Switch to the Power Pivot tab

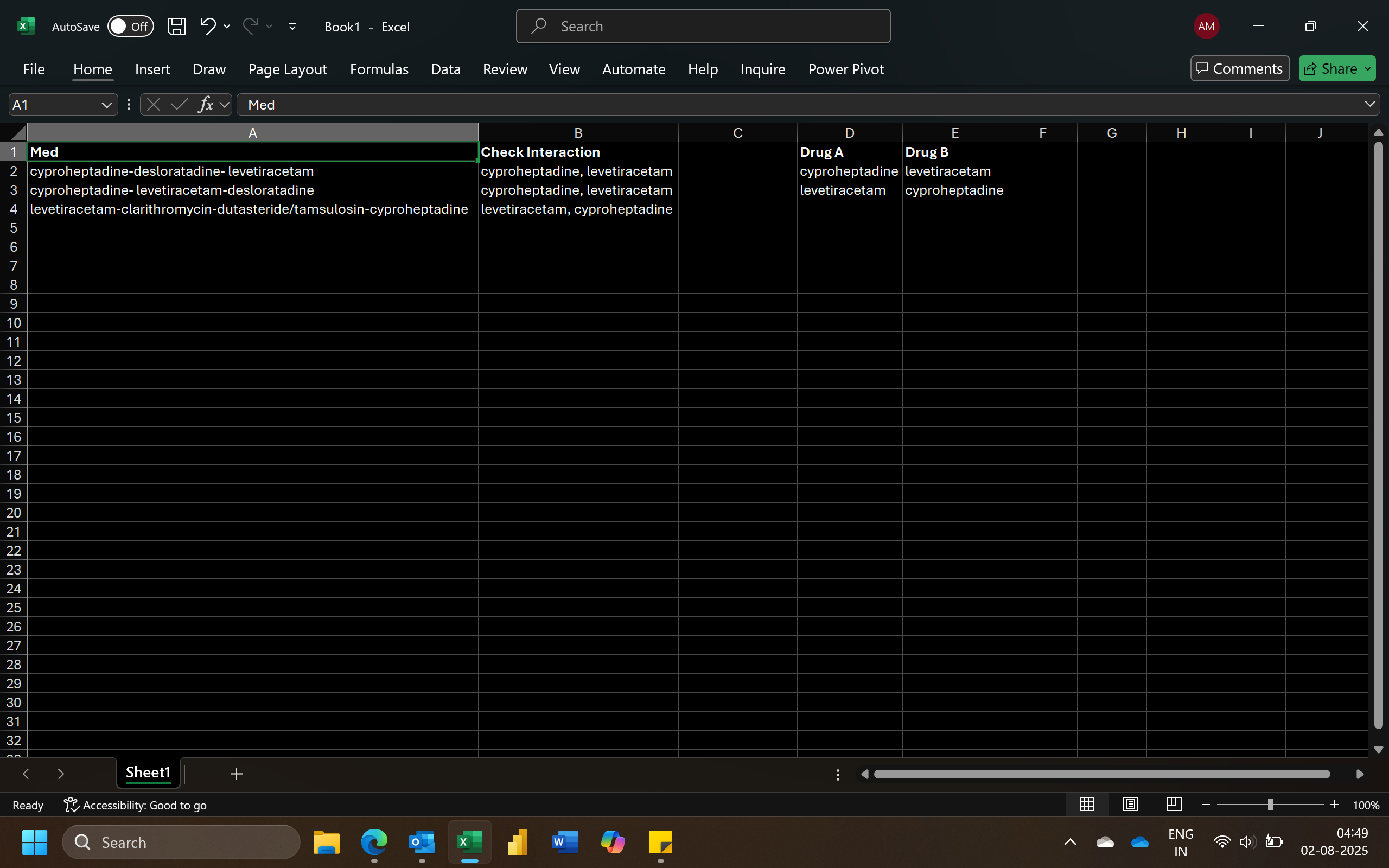tap(846, 69)
